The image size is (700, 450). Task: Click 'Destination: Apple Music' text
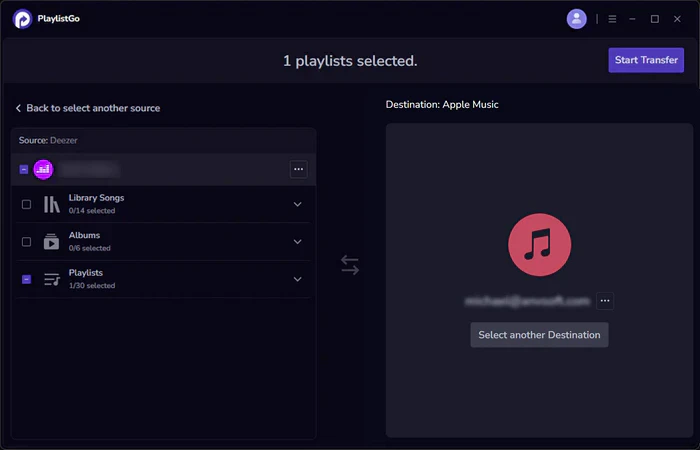(442, 104)
